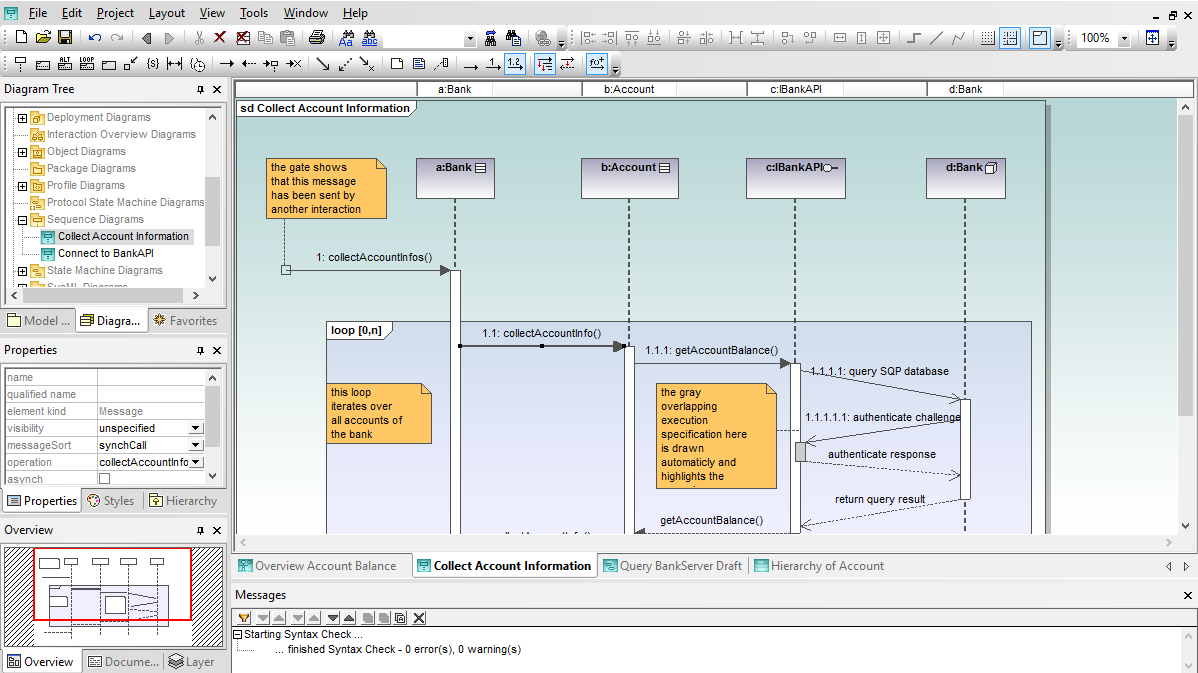Save the project with floppy disk icon

[65, 37]
